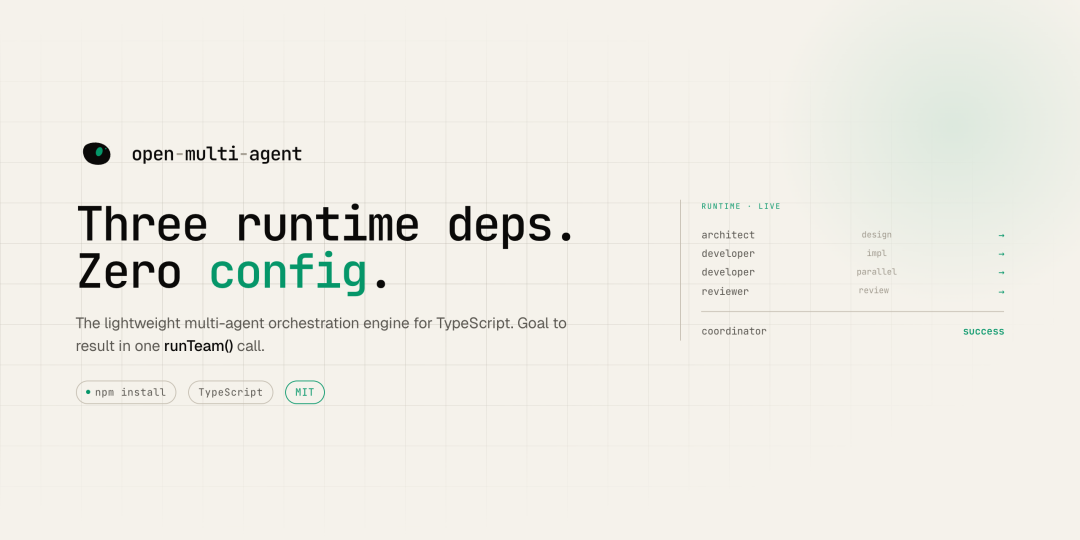Image resolution: width=1080 pixels, height=540 pixels.
Task: Click the green MIT license badge
Action: pyautogui.click(x=304, y=393)
